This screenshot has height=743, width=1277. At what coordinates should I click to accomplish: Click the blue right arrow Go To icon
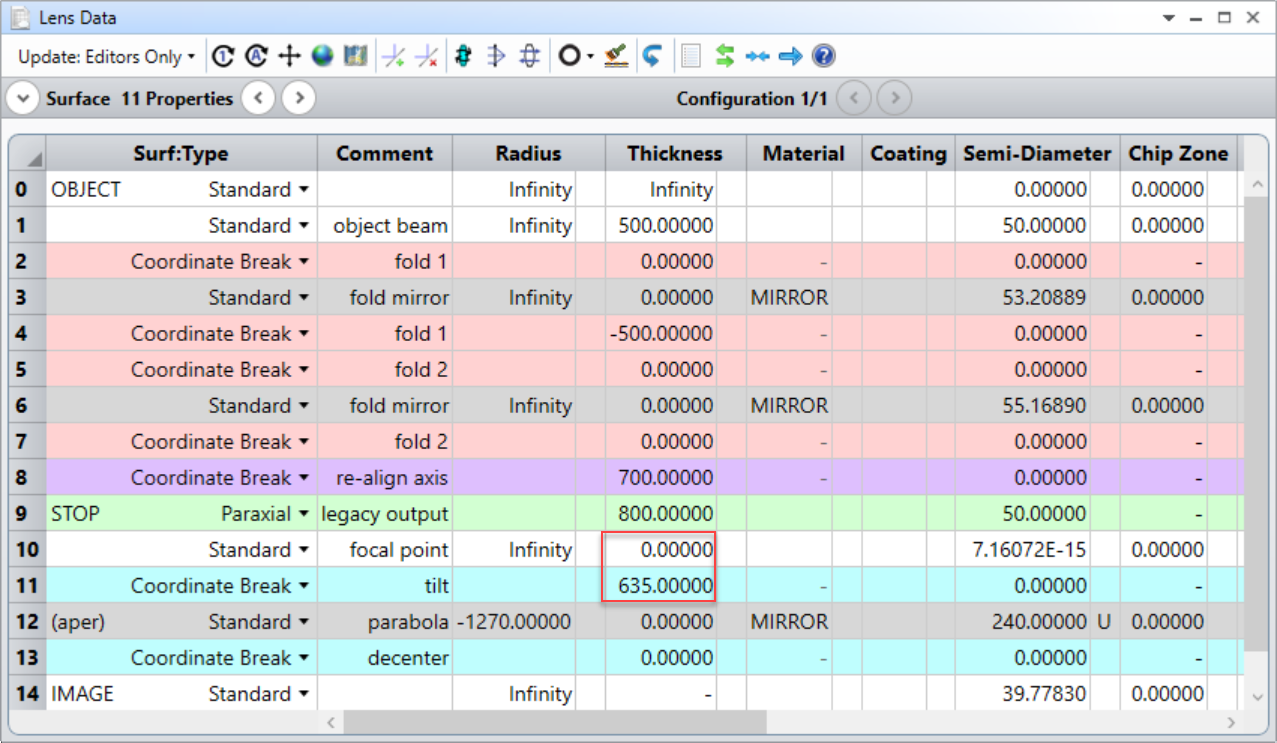[x=790, y=57]
